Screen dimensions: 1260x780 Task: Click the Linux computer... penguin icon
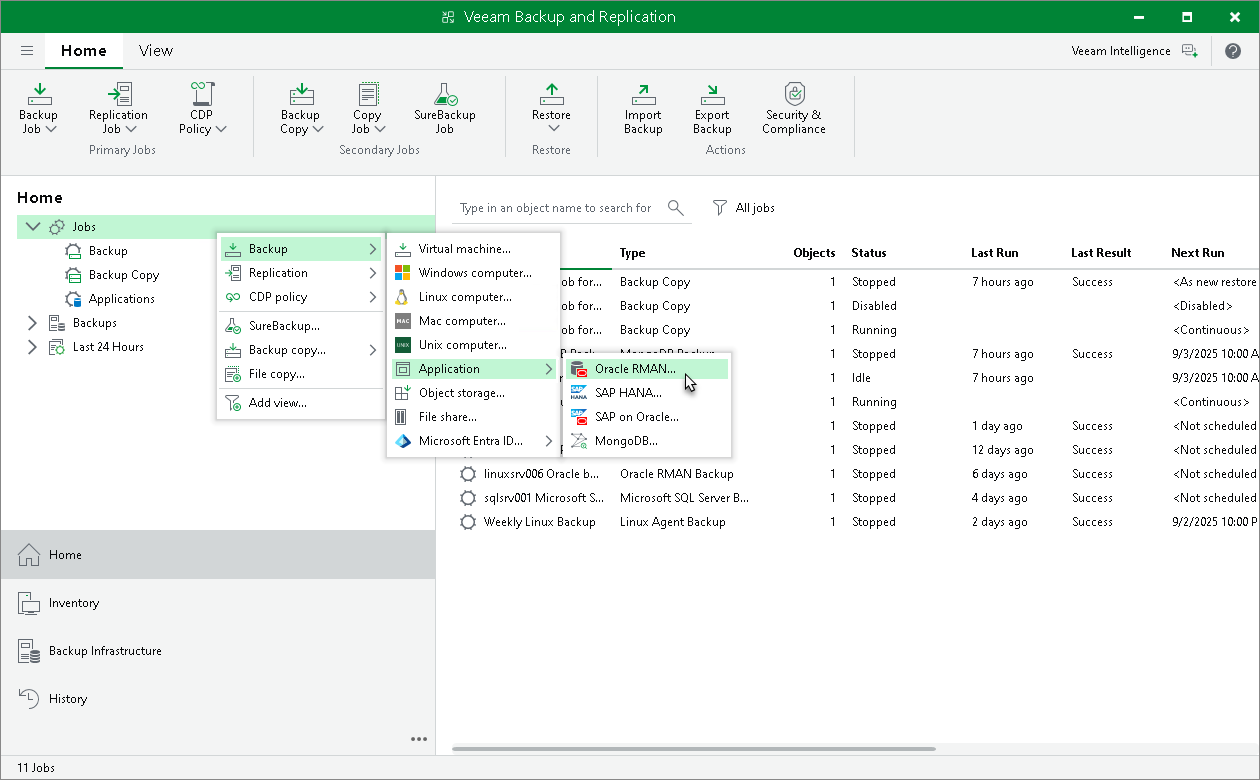(x=403, y=297)
